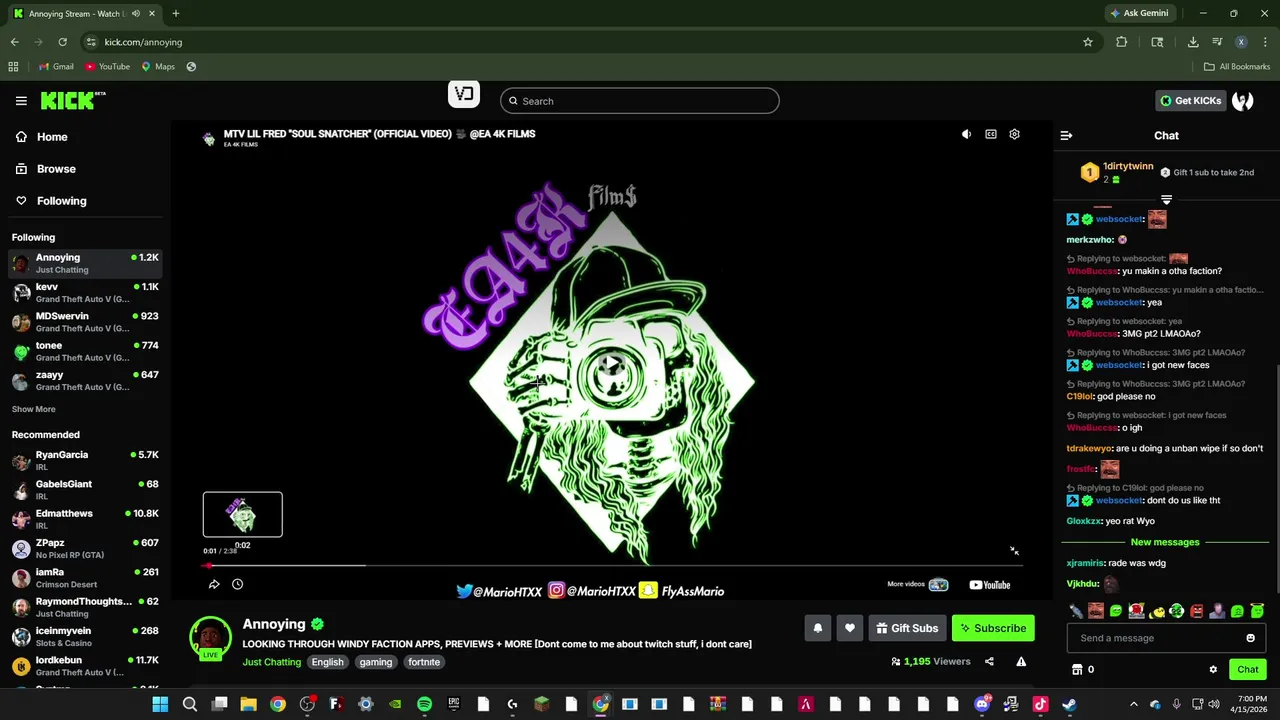Screen dimensions: 1280x720
Task: Click the Get KICKs button
Action: tap(1191, 101)
